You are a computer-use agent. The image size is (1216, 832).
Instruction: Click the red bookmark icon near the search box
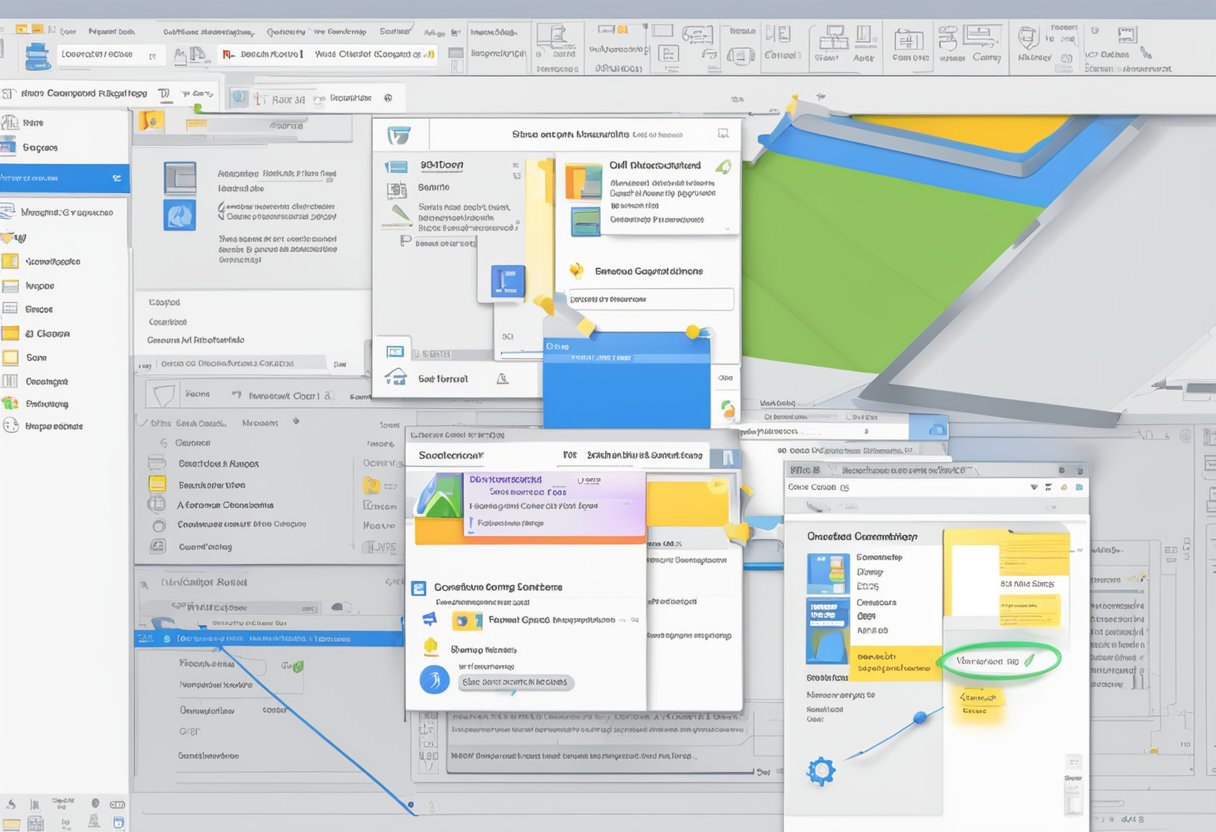(x=226, y=53)
